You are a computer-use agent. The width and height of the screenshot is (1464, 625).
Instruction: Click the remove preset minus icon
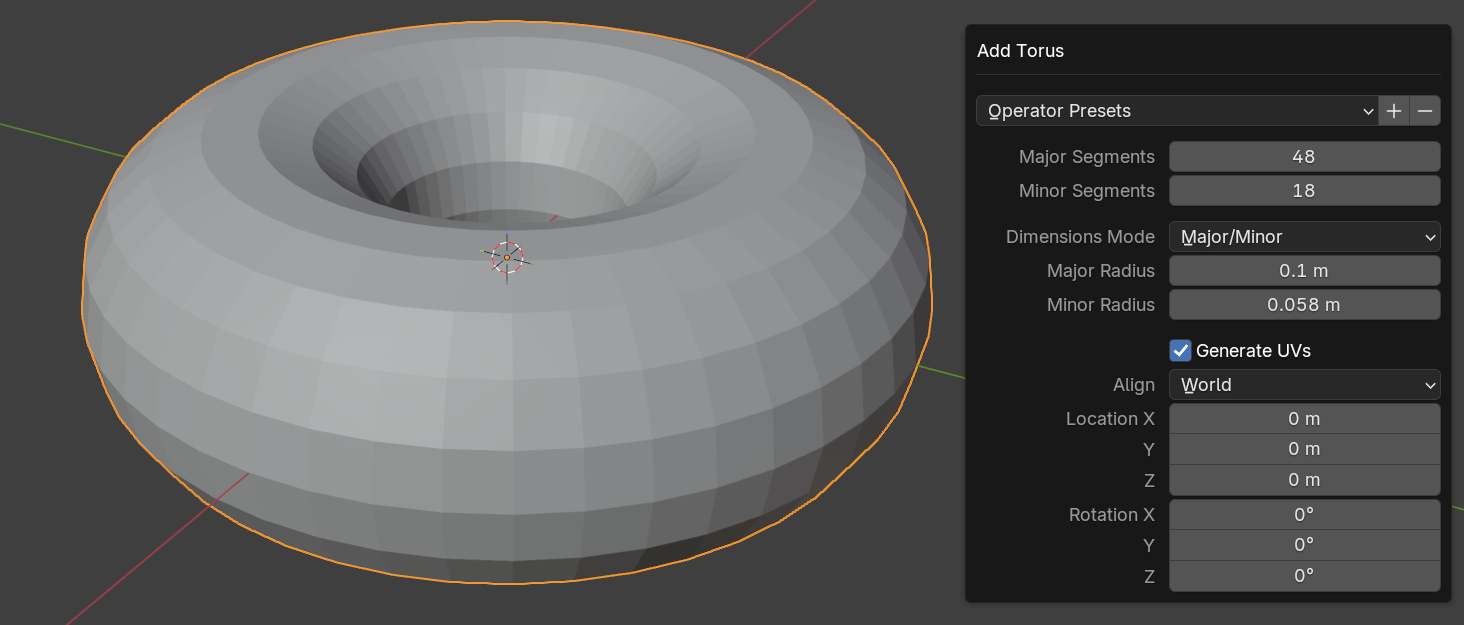[1425, 111]
